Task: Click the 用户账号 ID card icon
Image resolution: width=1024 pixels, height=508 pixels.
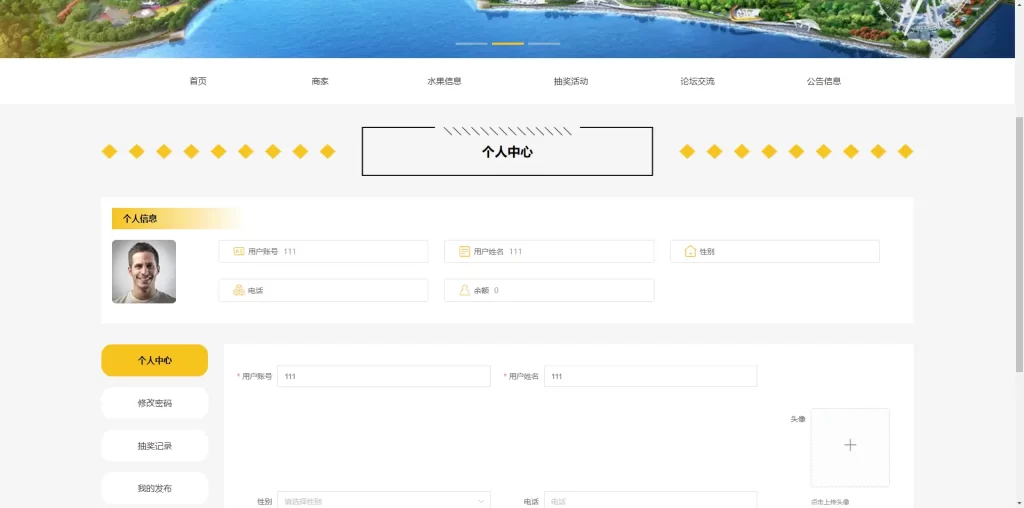Action: click(238, 251)
